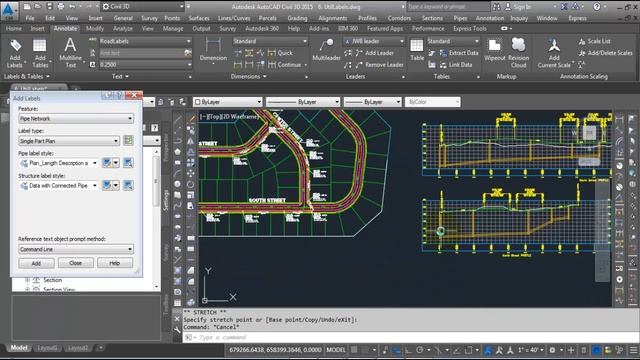Open the ByLayer linetype dropdown
Image resolution: width=640 pixels, height=360 pixels.
click(x=302, y=102)
